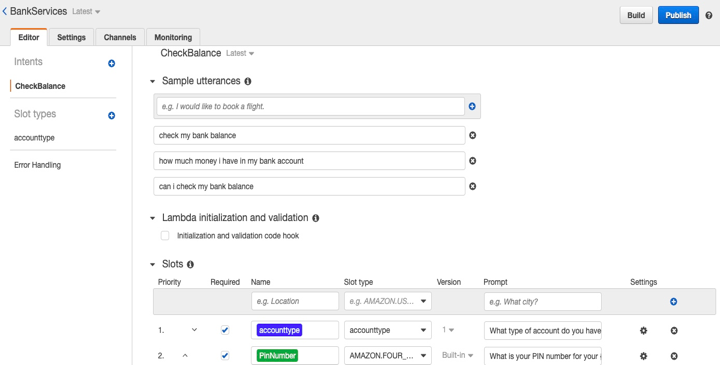Viewport: 720px width, 365px height.
Task: Select the CheckBalance intent in sidebar
Action: [x=40, y=86]
